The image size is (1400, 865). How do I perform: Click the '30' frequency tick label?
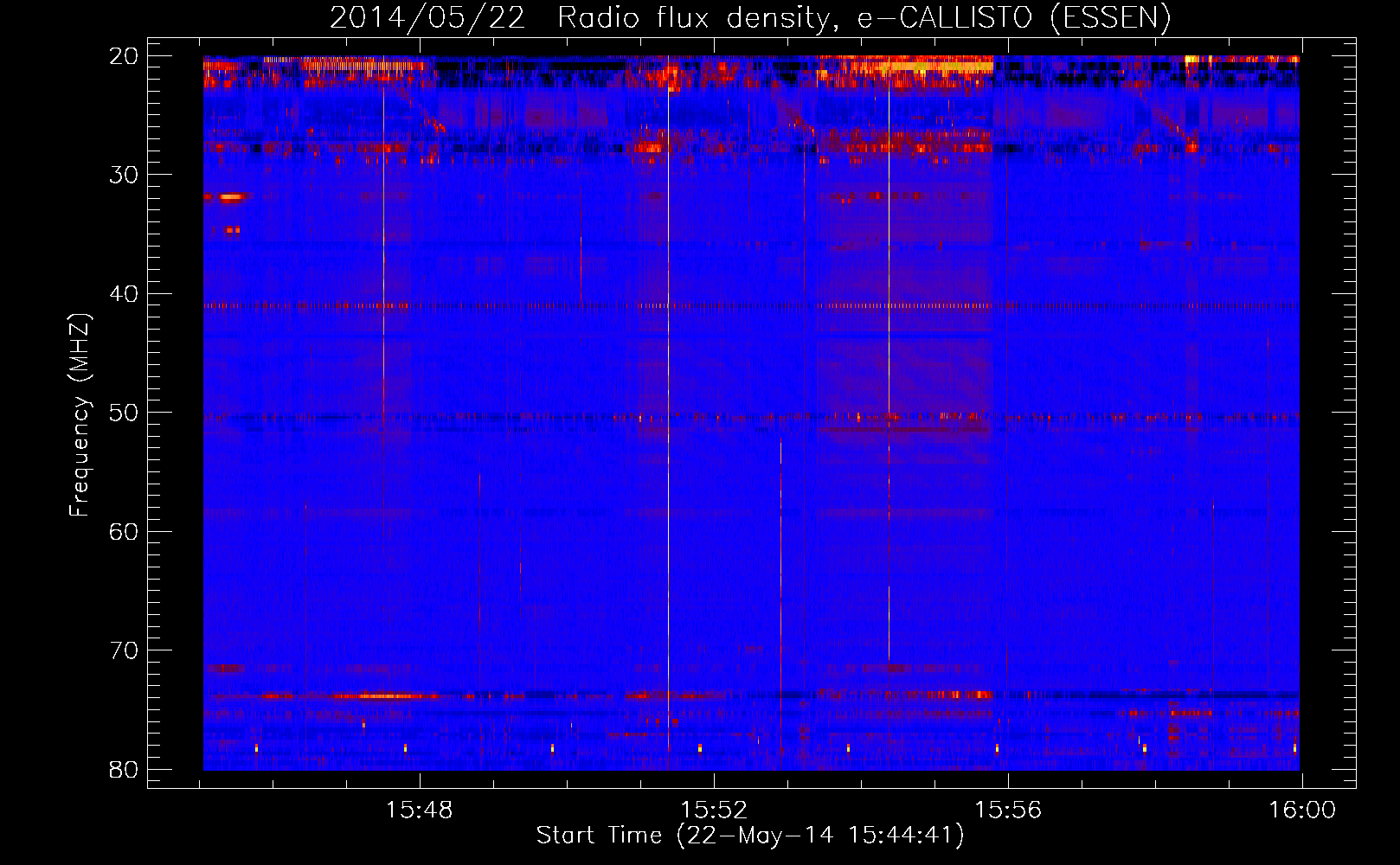125,175
